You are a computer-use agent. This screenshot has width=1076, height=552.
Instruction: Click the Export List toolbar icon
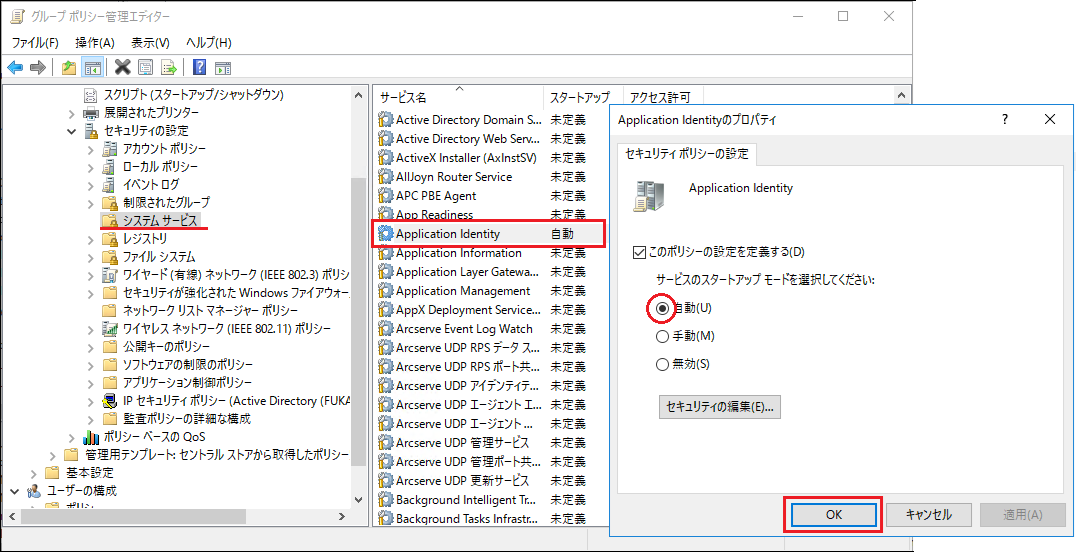(x=169, y=67)
